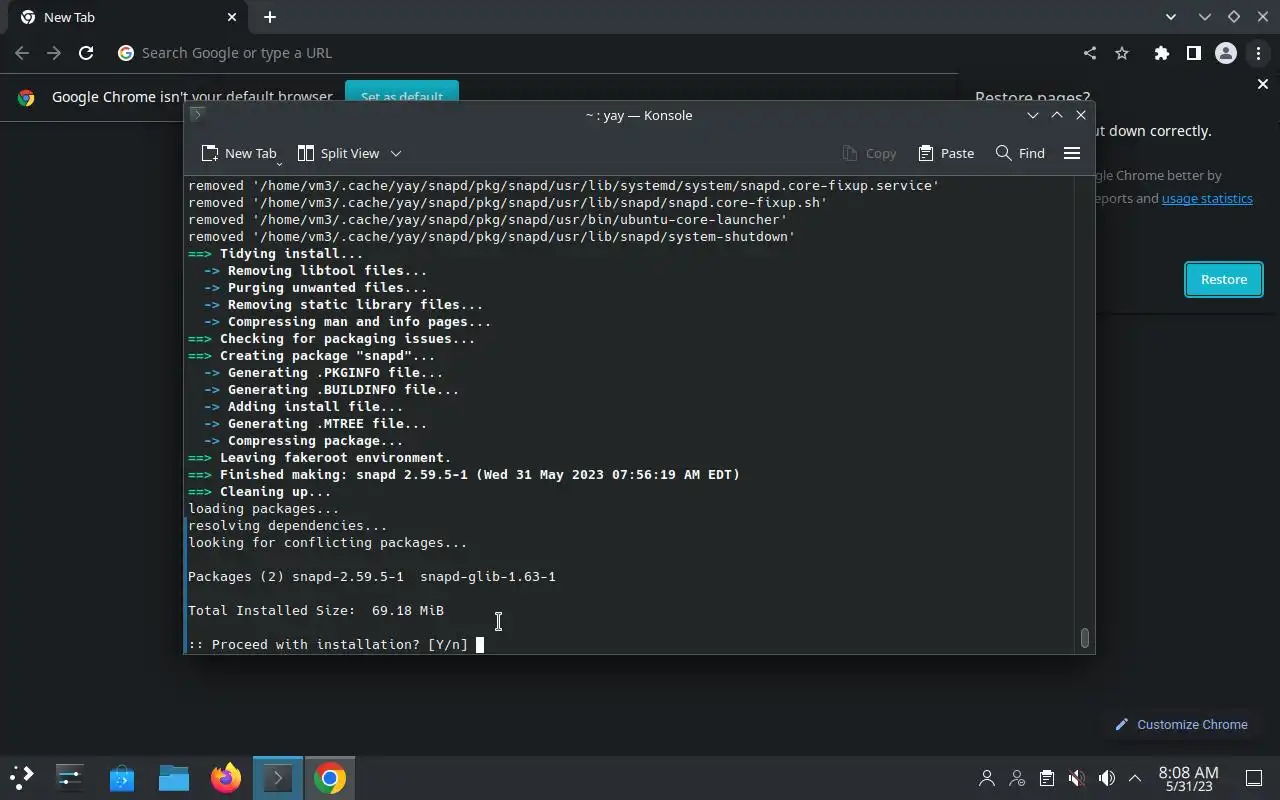This screenshot has height=800, width=1280.
Task: Open Find in Konsole toolbar
Action: coord(1020,153)
